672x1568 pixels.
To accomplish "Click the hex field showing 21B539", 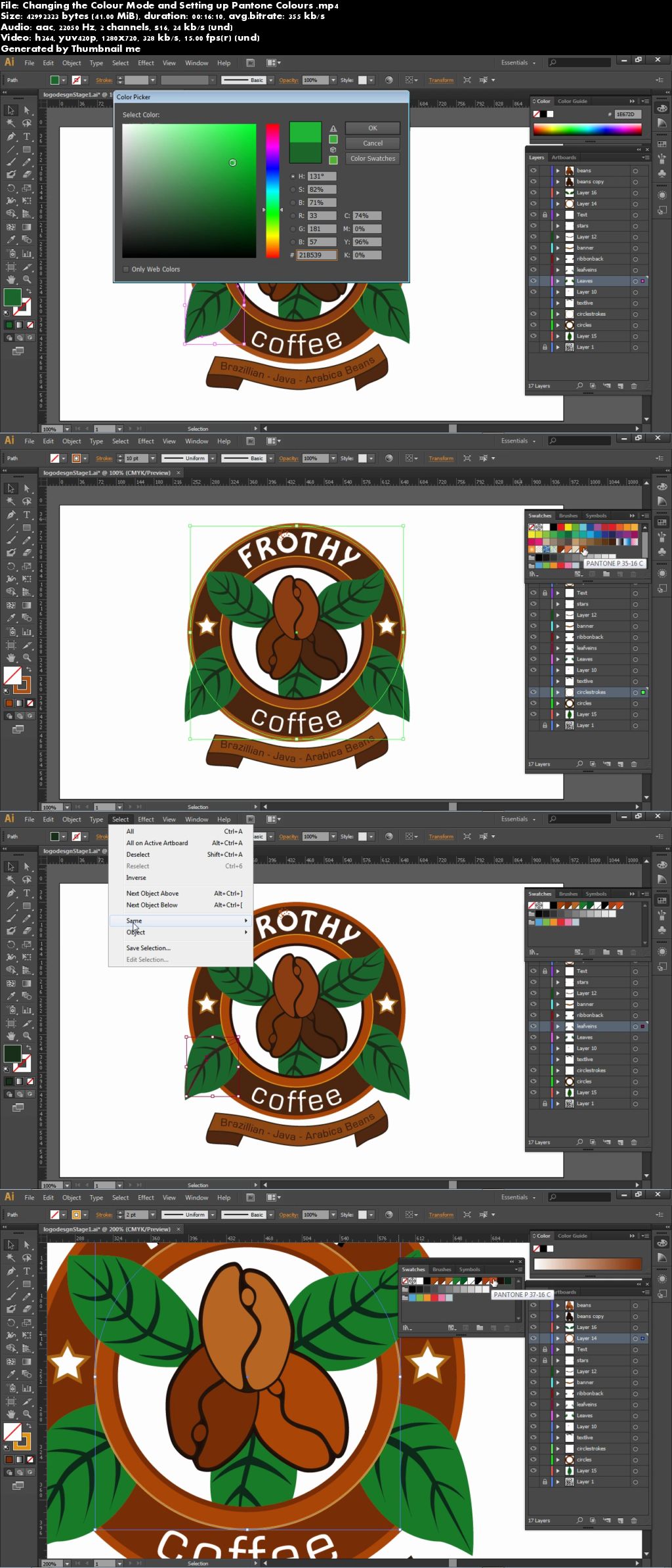I will pyautogui.click(x=317, y=255).
